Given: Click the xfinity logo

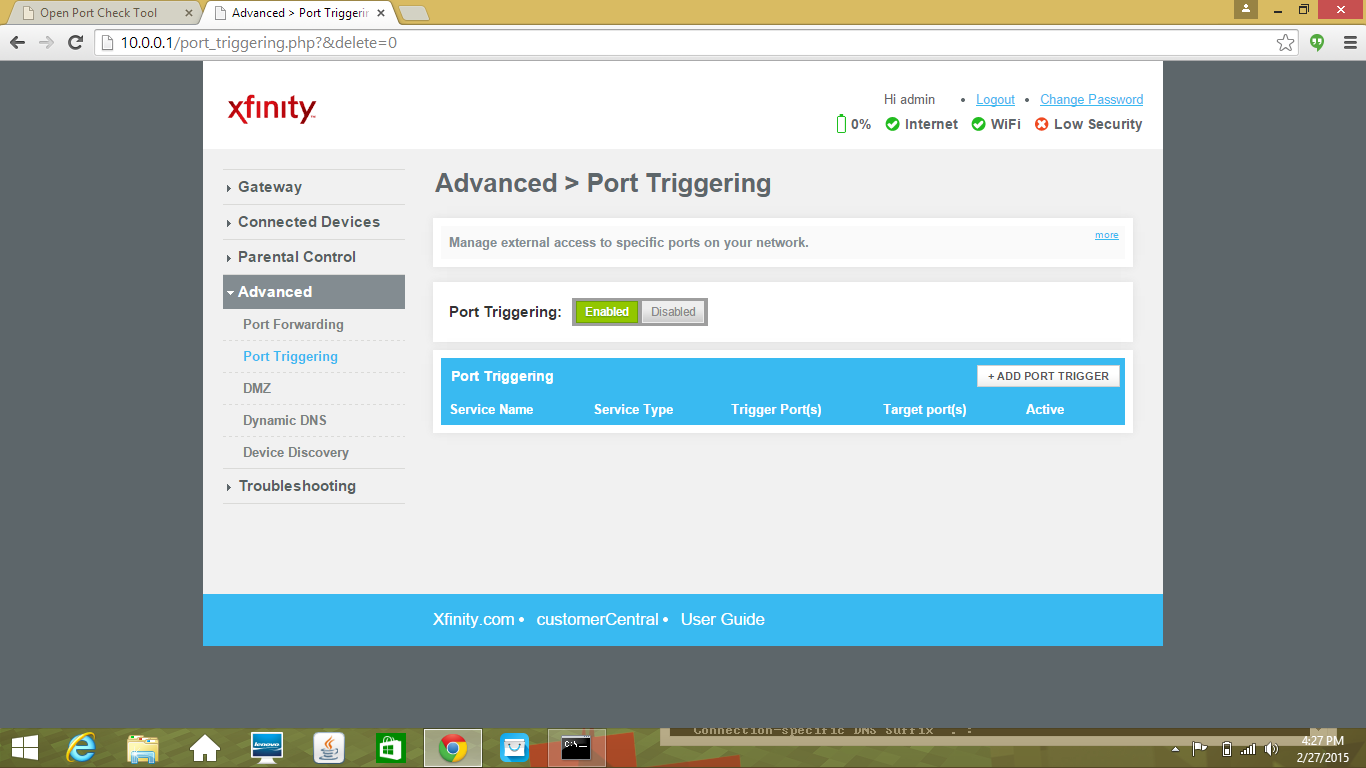Looking at the screenshot, I should click(x=271, y=108).
